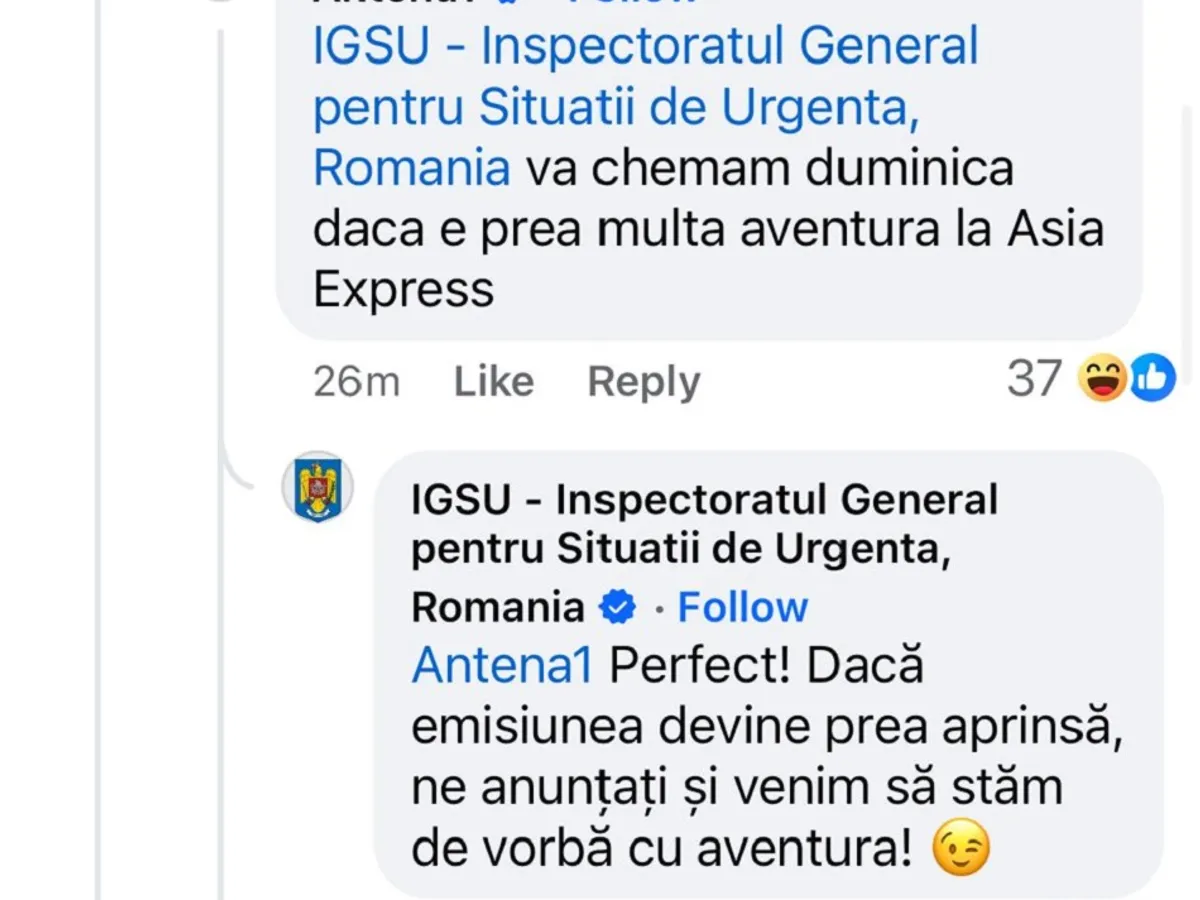Viewport: 1200px width, 900px height.
Task: Reply to the Antena1 comment
Action: tap(643, 382)
